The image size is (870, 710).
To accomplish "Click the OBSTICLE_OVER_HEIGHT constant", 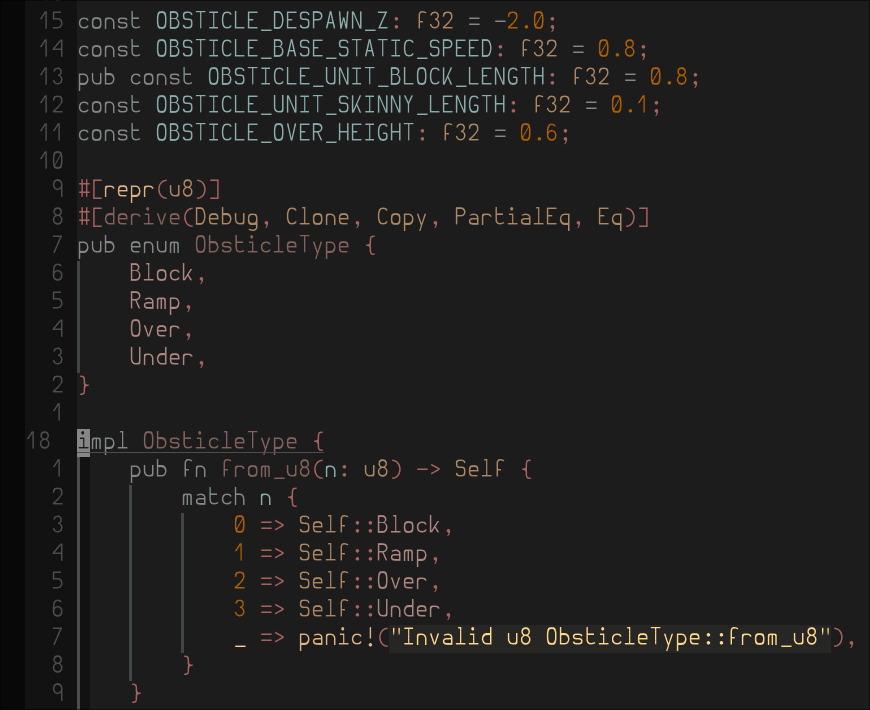I will [285, 132].
